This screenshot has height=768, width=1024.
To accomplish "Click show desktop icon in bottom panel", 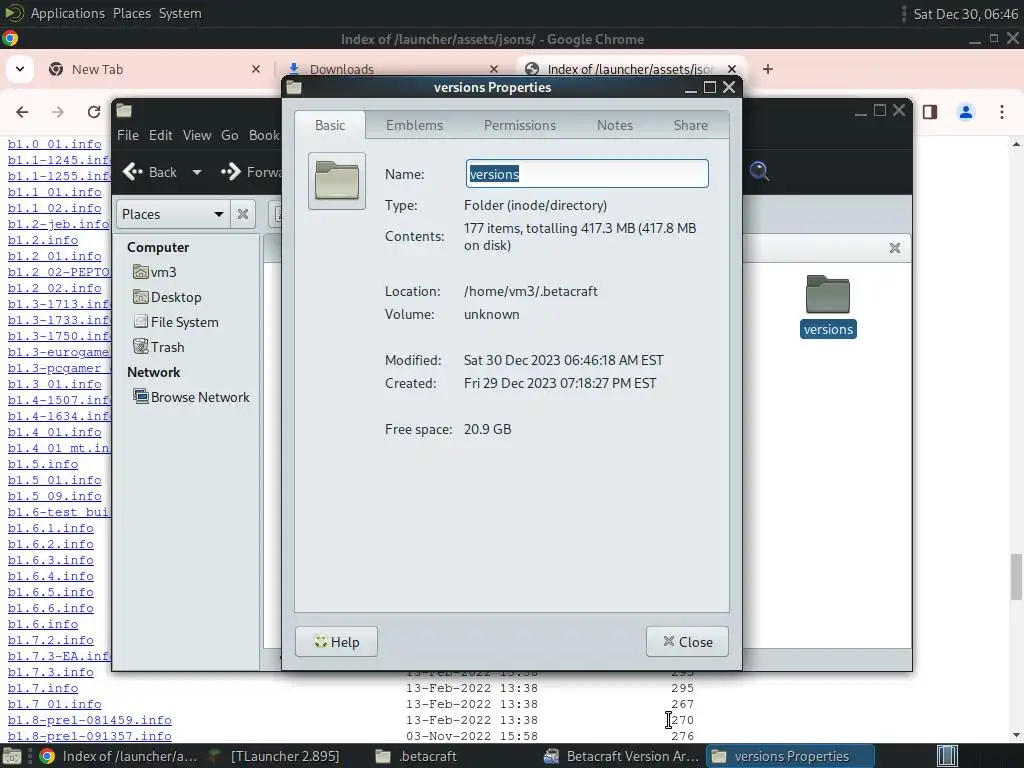I will [11, 757].
